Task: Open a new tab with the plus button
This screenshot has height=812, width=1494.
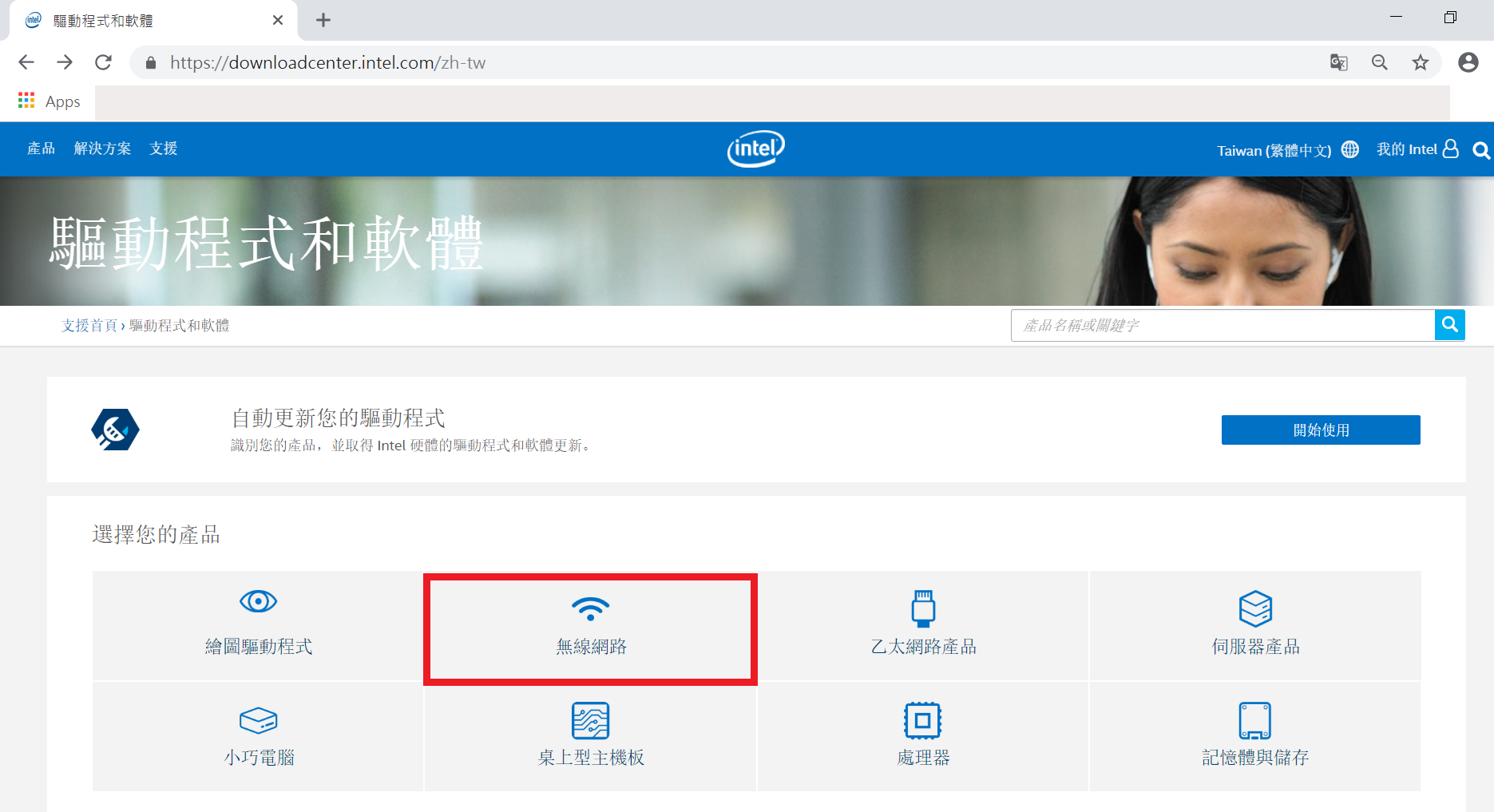Action: [323, 20]
